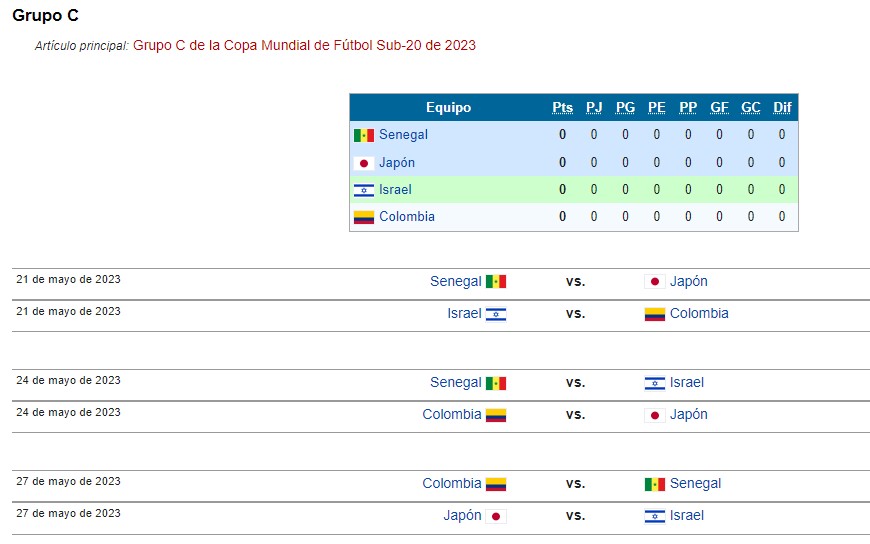Click the Israel flag in standings table
The image size is (870, 544).
[x=364, y=190]
